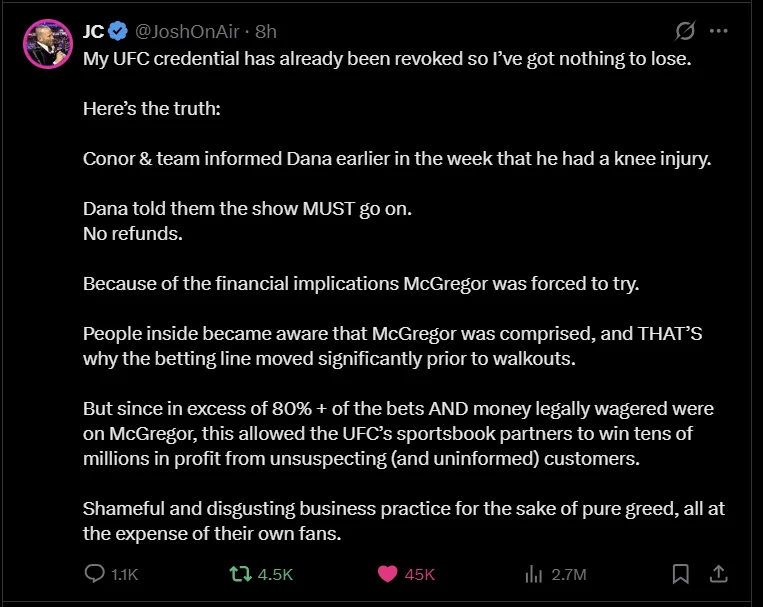Click the green repost arrows icon

point(240,574)
